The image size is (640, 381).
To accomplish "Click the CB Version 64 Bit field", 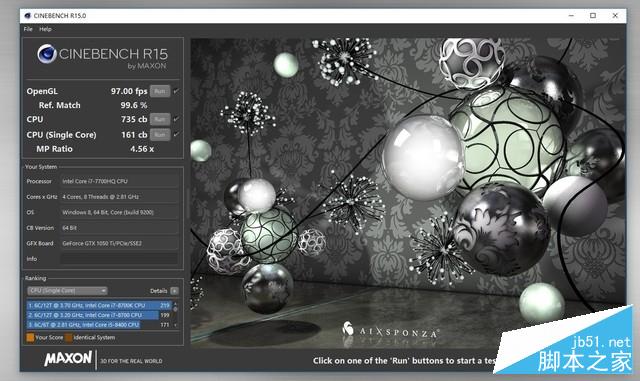I will [119, 227].
